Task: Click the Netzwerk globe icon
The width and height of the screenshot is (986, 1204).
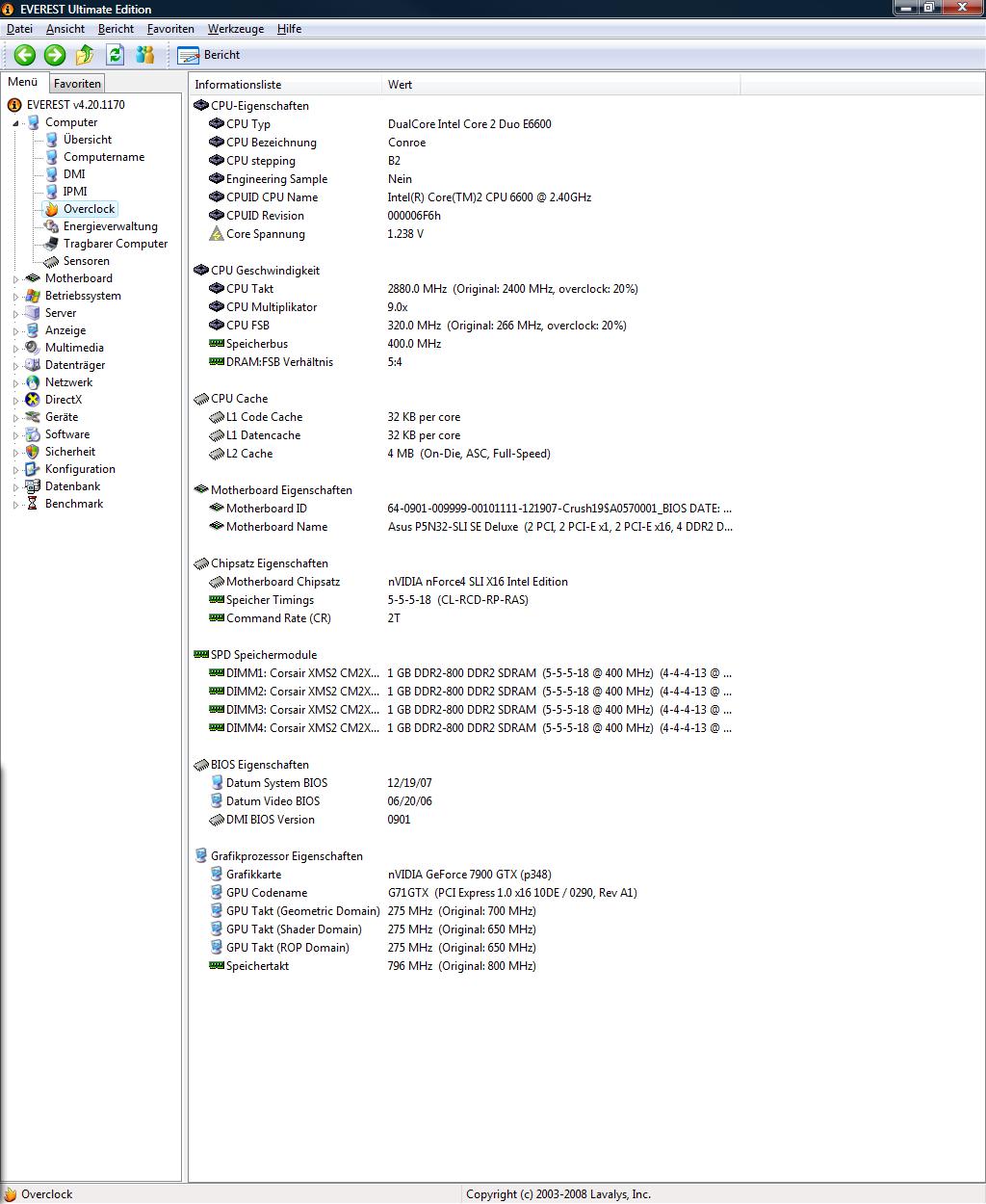Action: tap(34, 382)
